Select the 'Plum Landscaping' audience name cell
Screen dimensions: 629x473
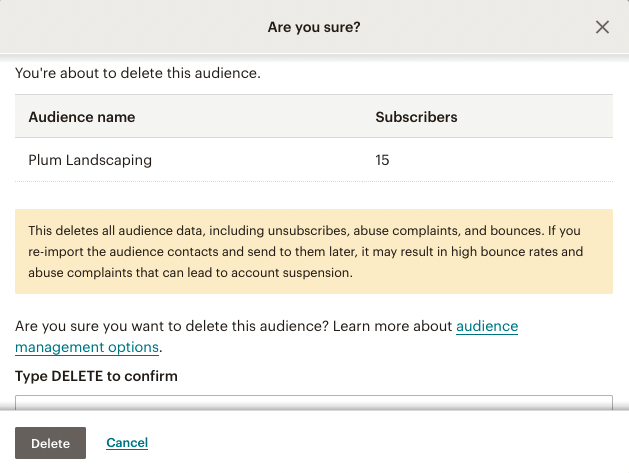click(x=90, y=160)
